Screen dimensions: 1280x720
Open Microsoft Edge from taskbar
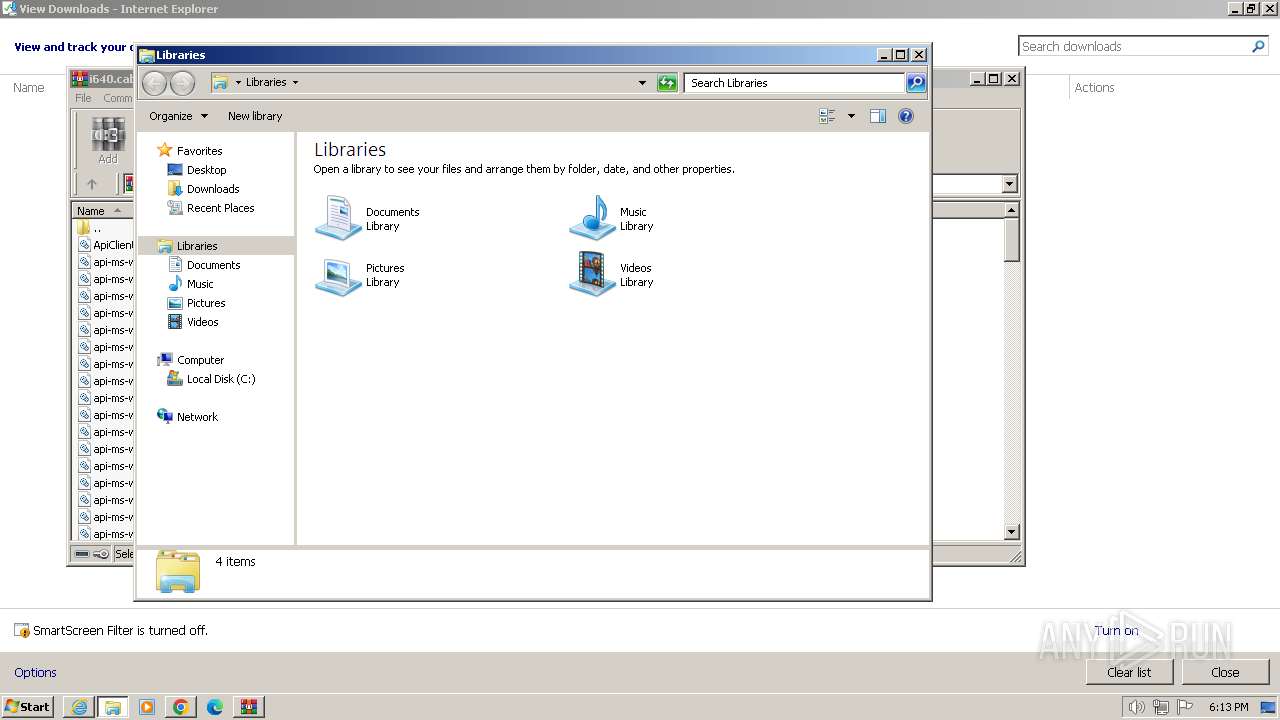[x=215, y=707]
